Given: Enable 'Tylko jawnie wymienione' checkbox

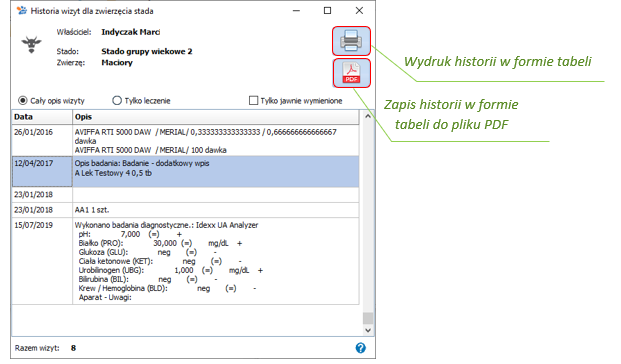Looking at the screenshot, I should 253,101.
